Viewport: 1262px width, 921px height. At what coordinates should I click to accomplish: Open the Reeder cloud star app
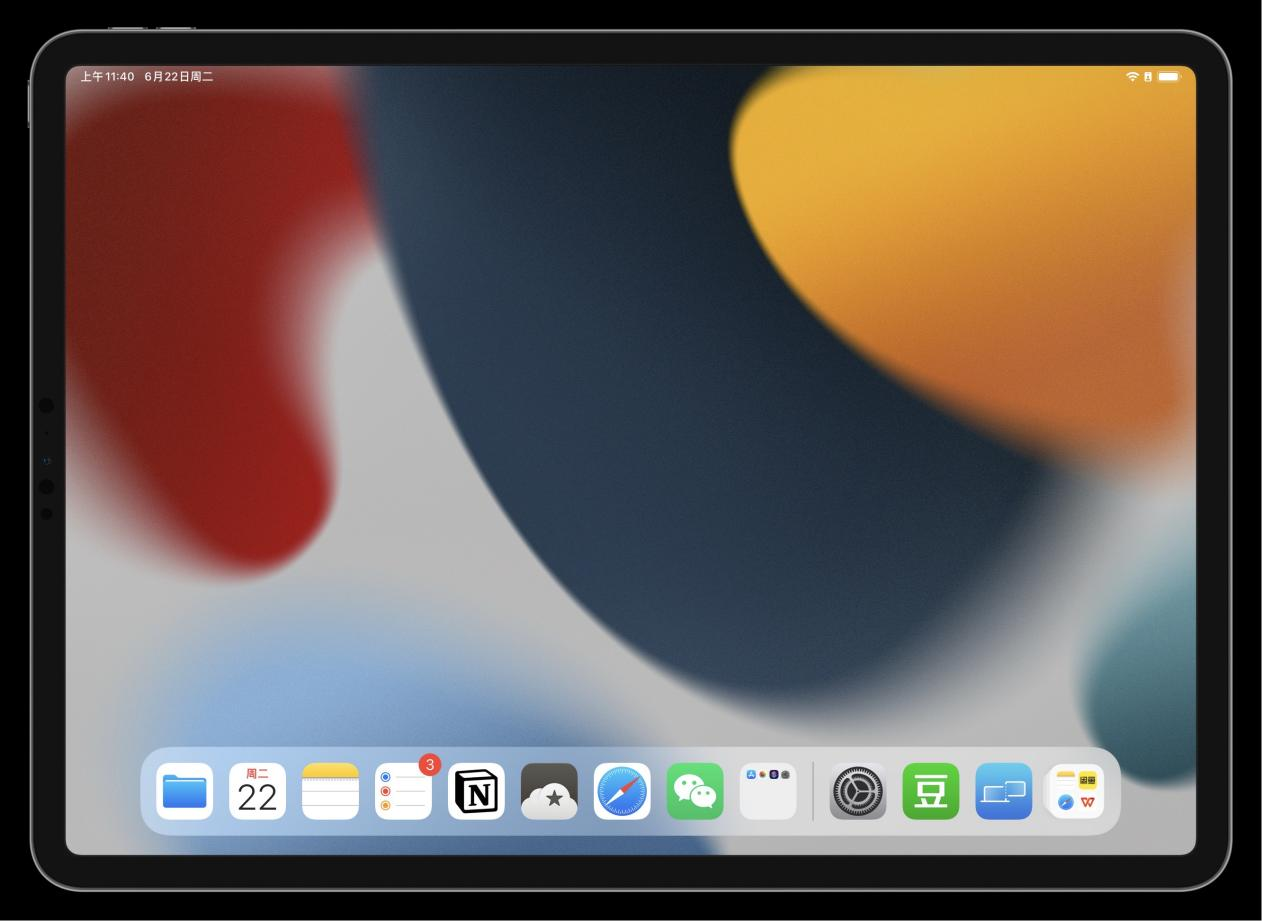[549, 791]
